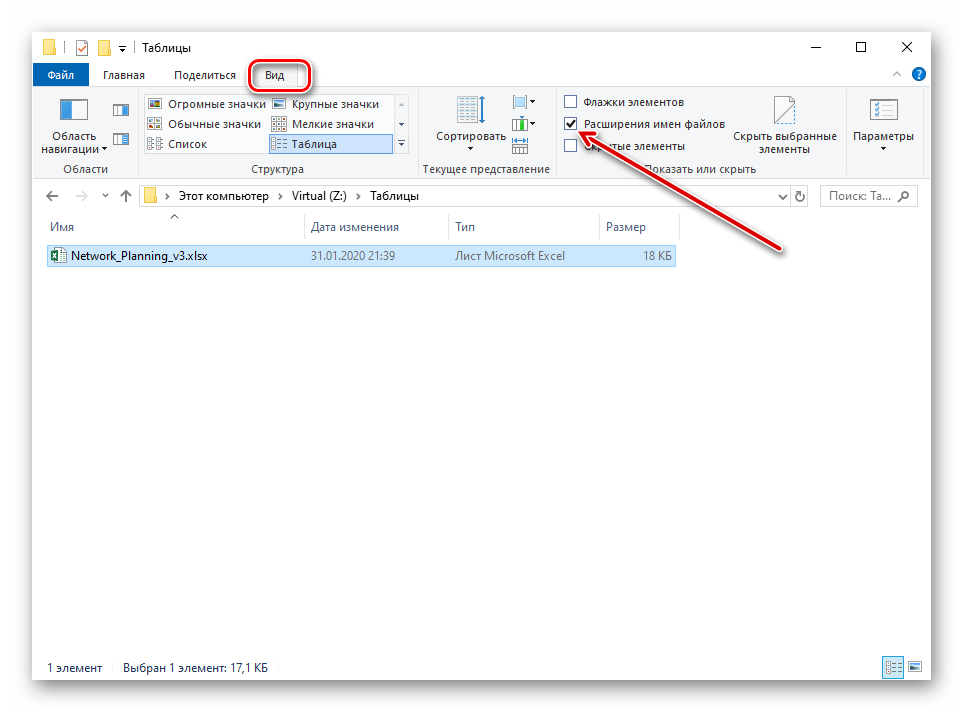This screenshot has width=963, height=712.
Task: Click the New folder quick access icon
Action: click(x=104, y=47)
